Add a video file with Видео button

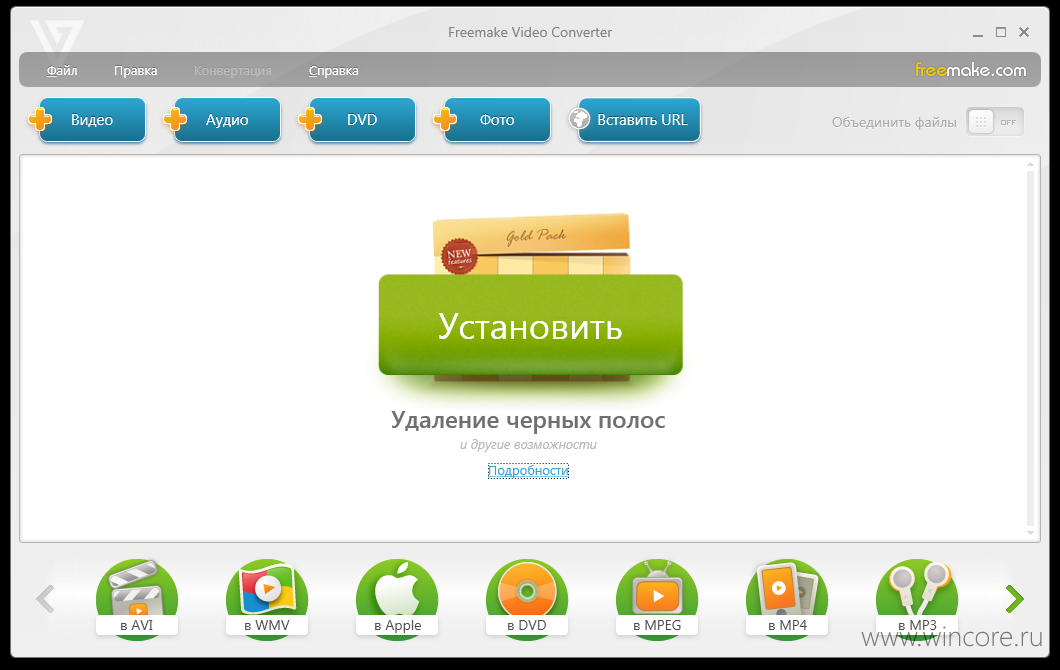tap(87, 120)
